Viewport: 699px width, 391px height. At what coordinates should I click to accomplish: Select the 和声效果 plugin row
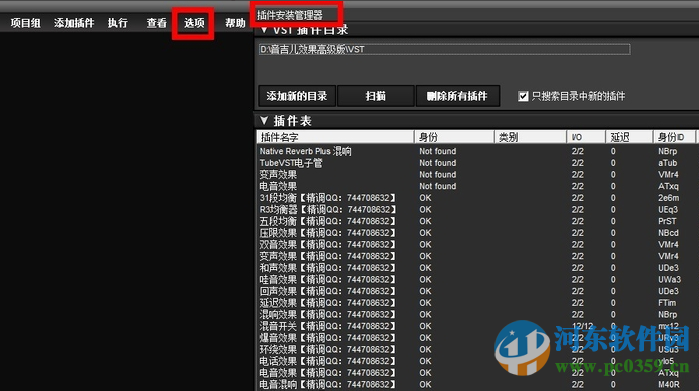tap(477, 268)
